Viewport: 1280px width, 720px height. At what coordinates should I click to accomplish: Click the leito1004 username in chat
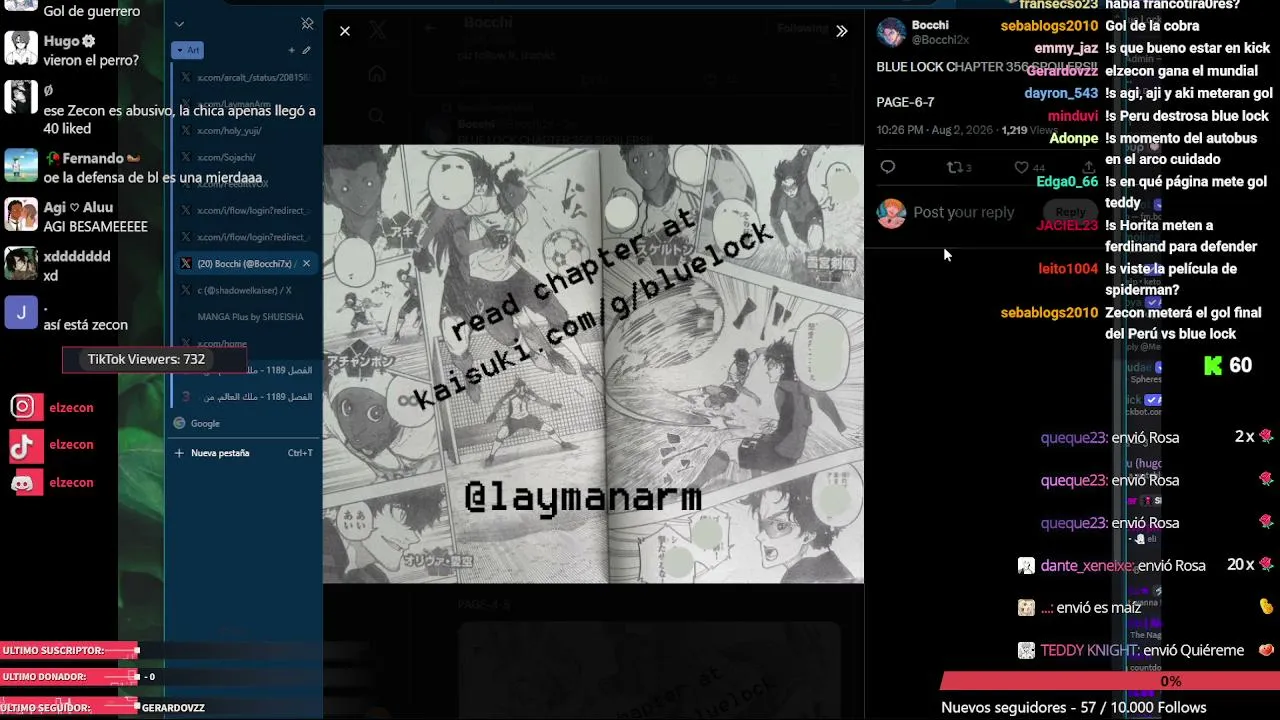tap(1068, 269)
